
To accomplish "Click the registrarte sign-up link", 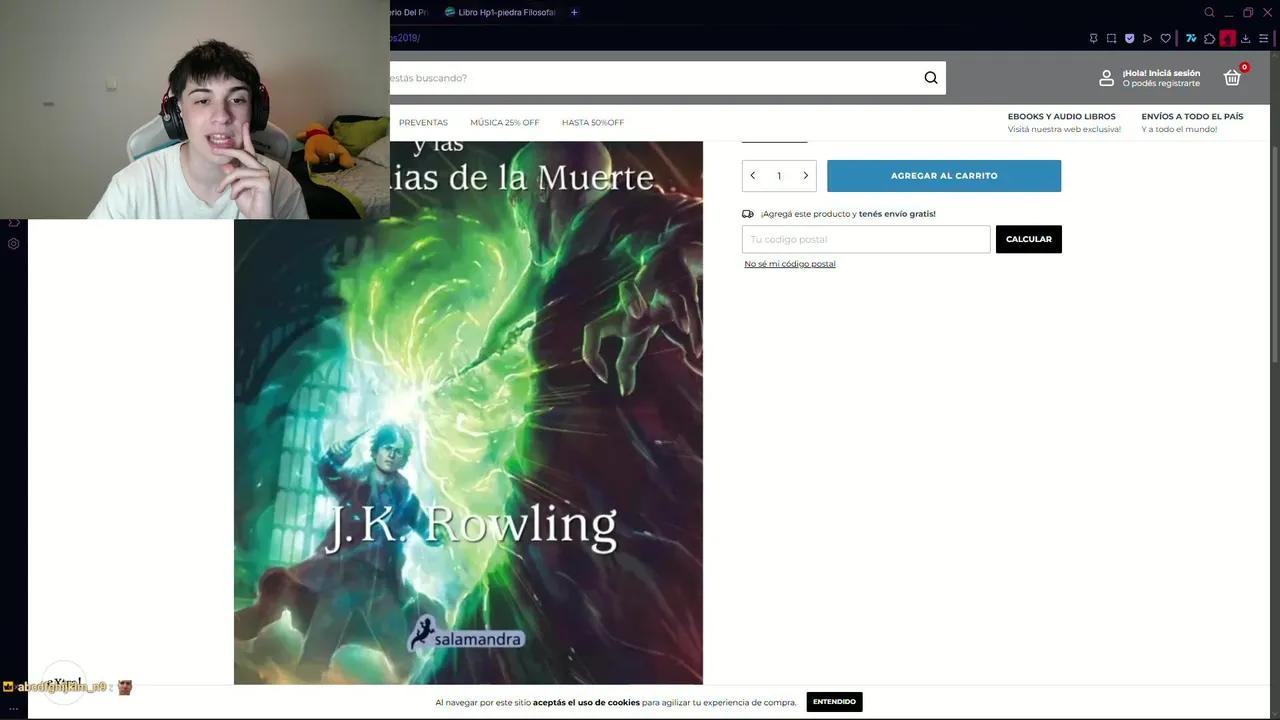I will click(x=1177, y=83).
